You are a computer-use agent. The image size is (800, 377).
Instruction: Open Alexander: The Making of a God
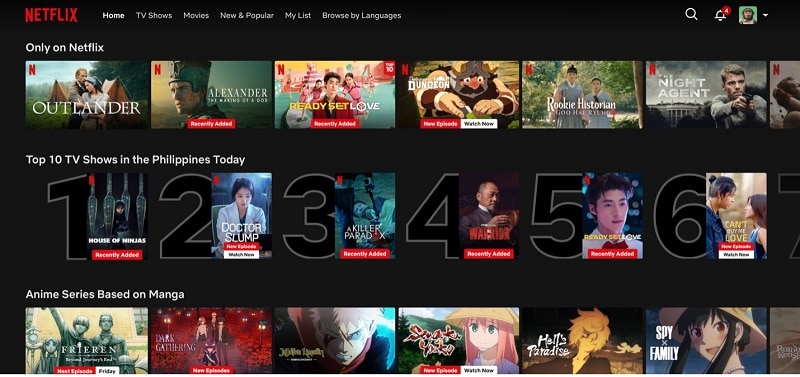click(211, 95)
